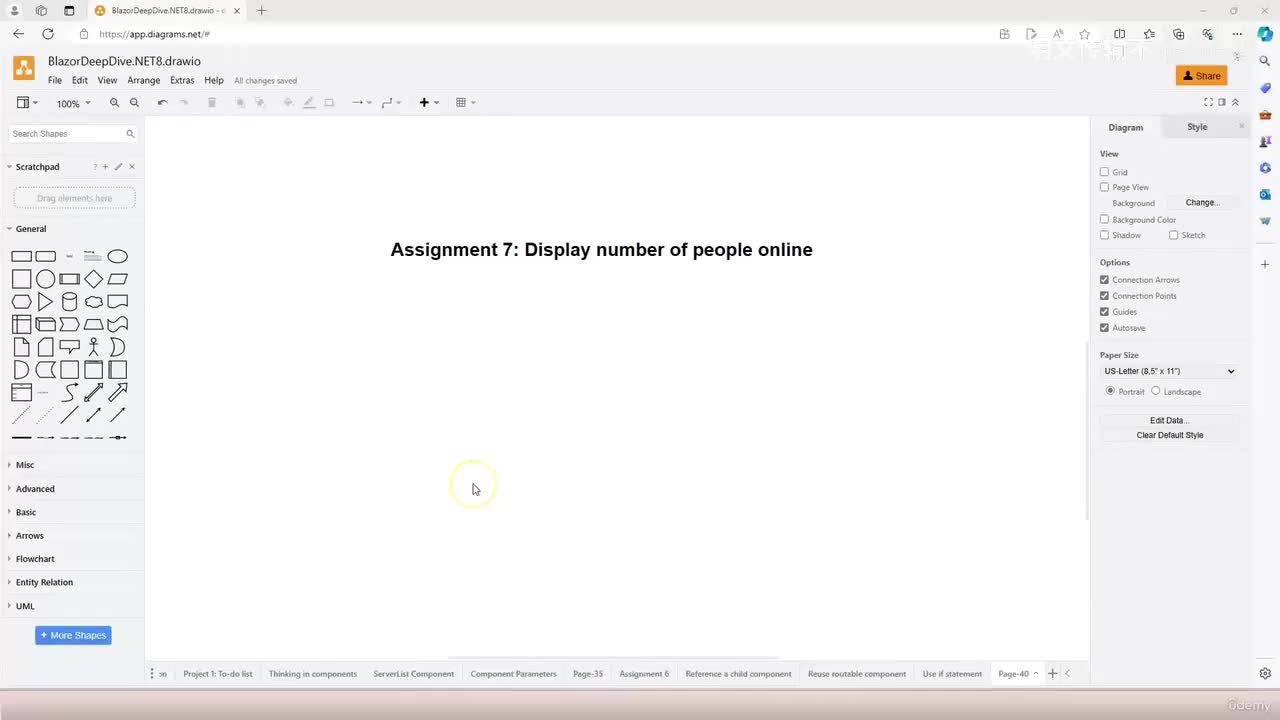
Task: Open the Table dropdown in toolbar
Action: click(465, 103)
